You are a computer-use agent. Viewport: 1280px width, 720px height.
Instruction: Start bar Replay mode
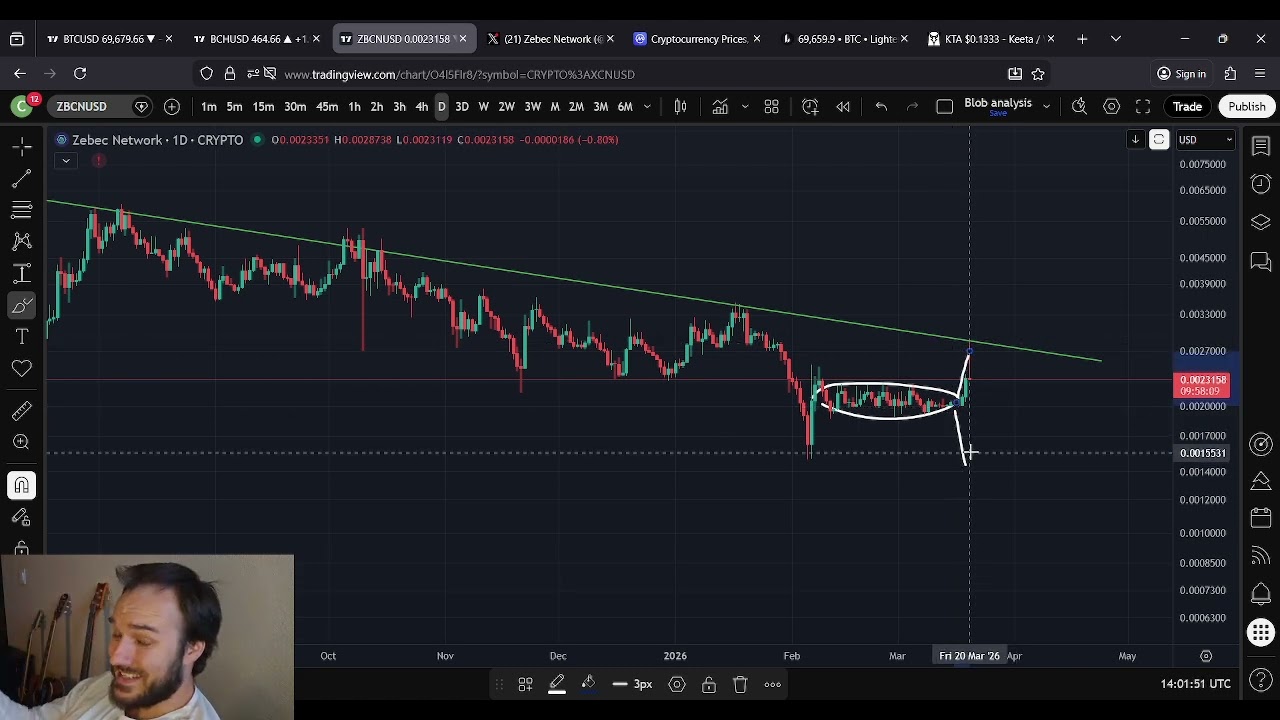[843, 106]
